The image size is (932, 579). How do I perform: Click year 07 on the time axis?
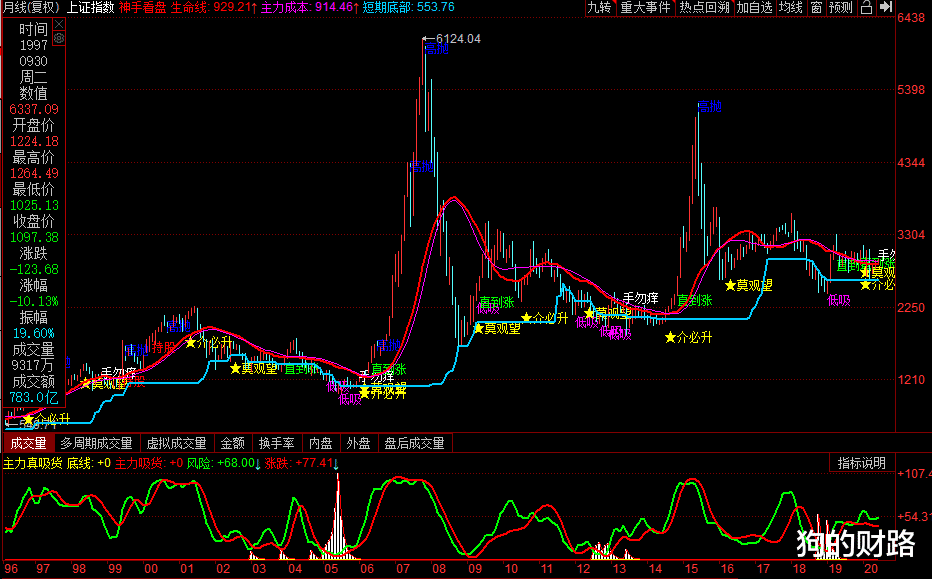[x=403, y=568]
